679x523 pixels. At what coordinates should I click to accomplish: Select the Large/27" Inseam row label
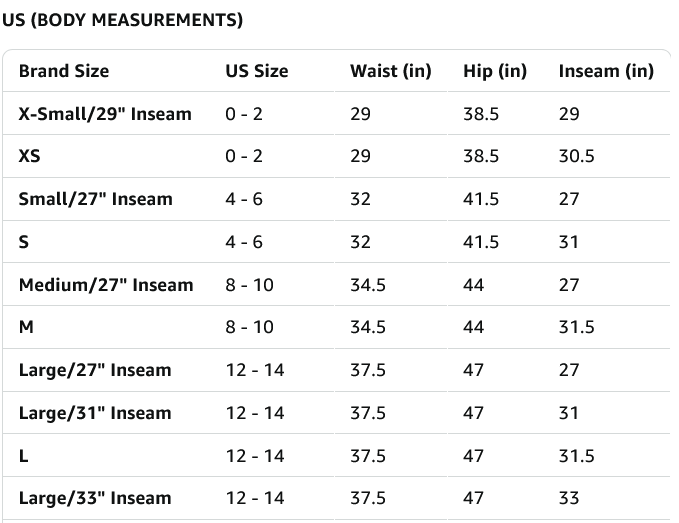(x=95, y=370)
